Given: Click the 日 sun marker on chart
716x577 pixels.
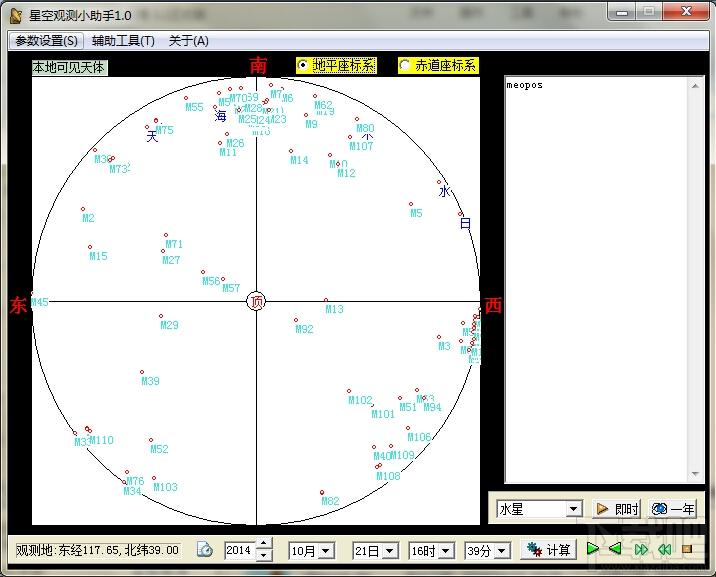Looking at the screenshot, I should pyautogui.click(x=465, y=223).
